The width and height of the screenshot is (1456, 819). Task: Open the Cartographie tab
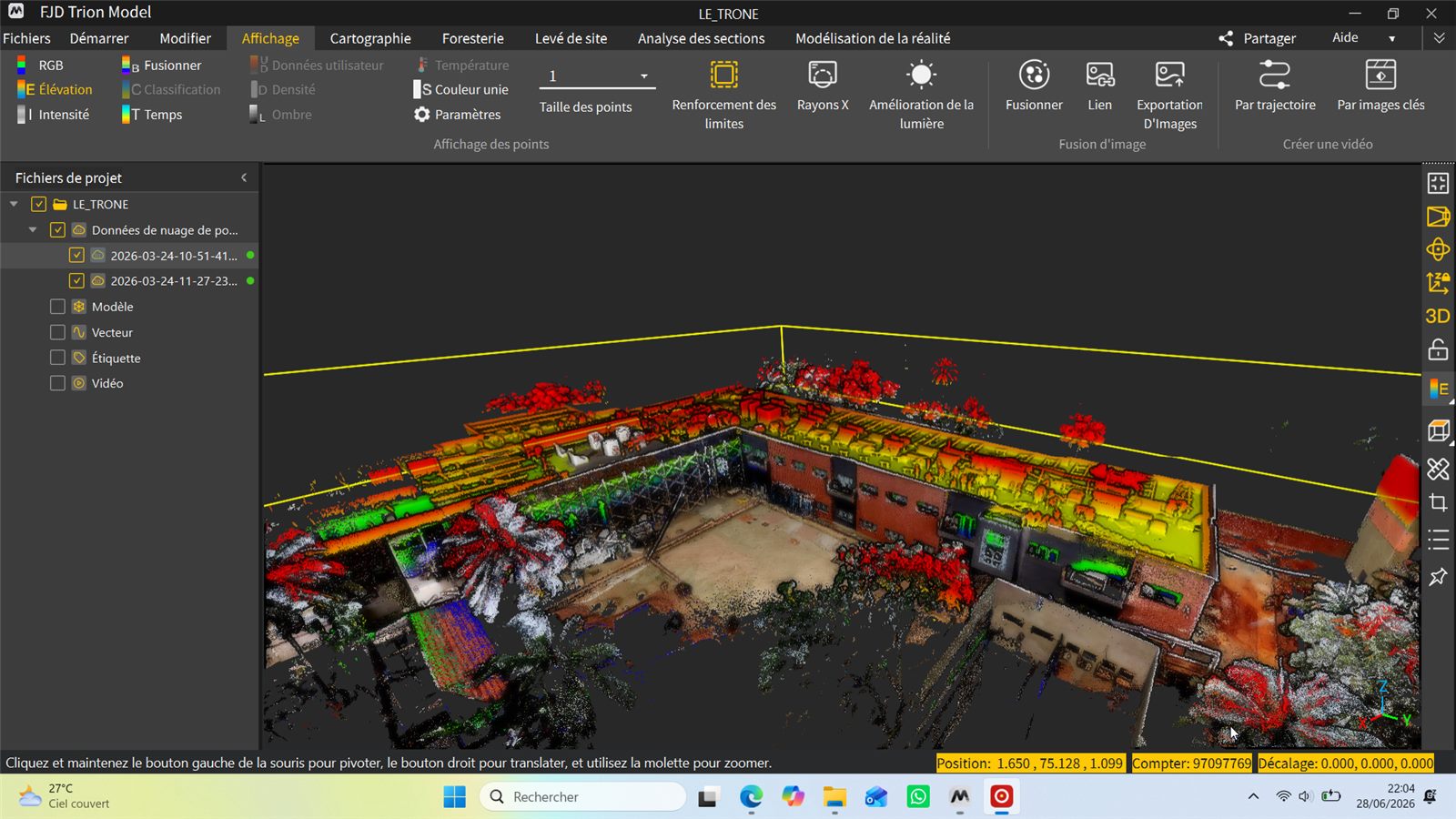(370, 38)
